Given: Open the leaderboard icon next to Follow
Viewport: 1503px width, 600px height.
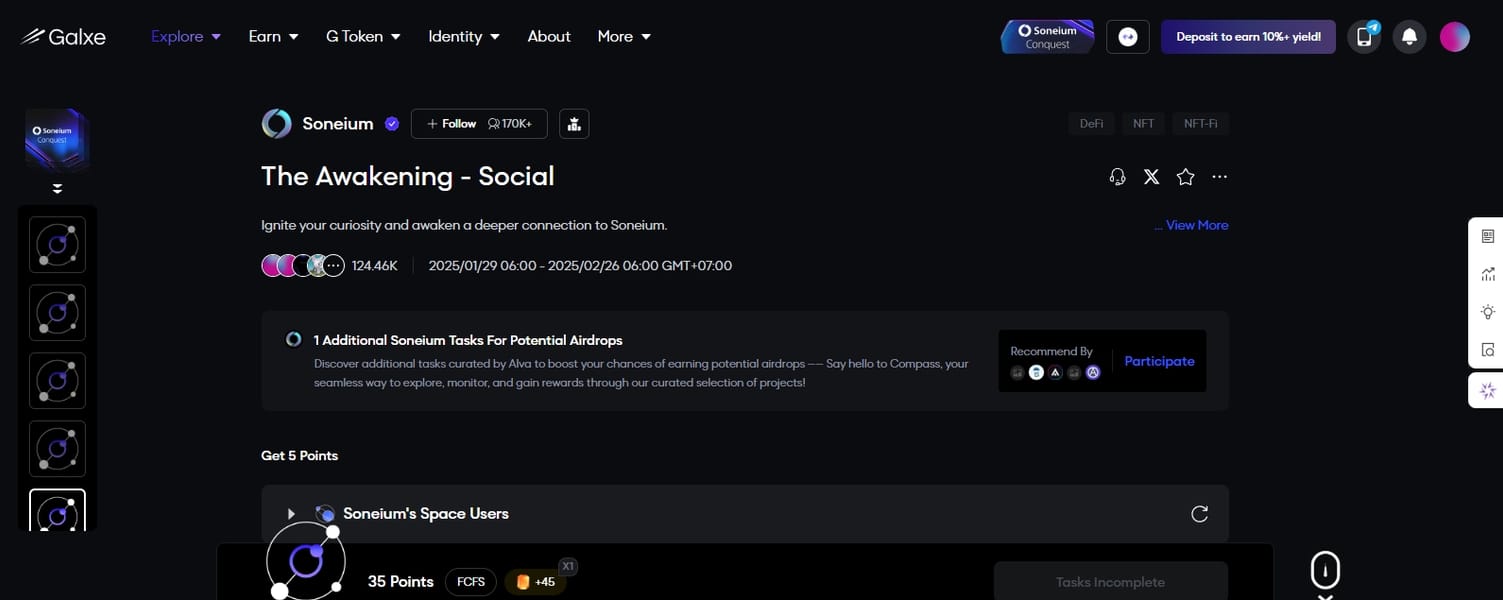Looking at the screenshot, I should [x=574, y=124].
